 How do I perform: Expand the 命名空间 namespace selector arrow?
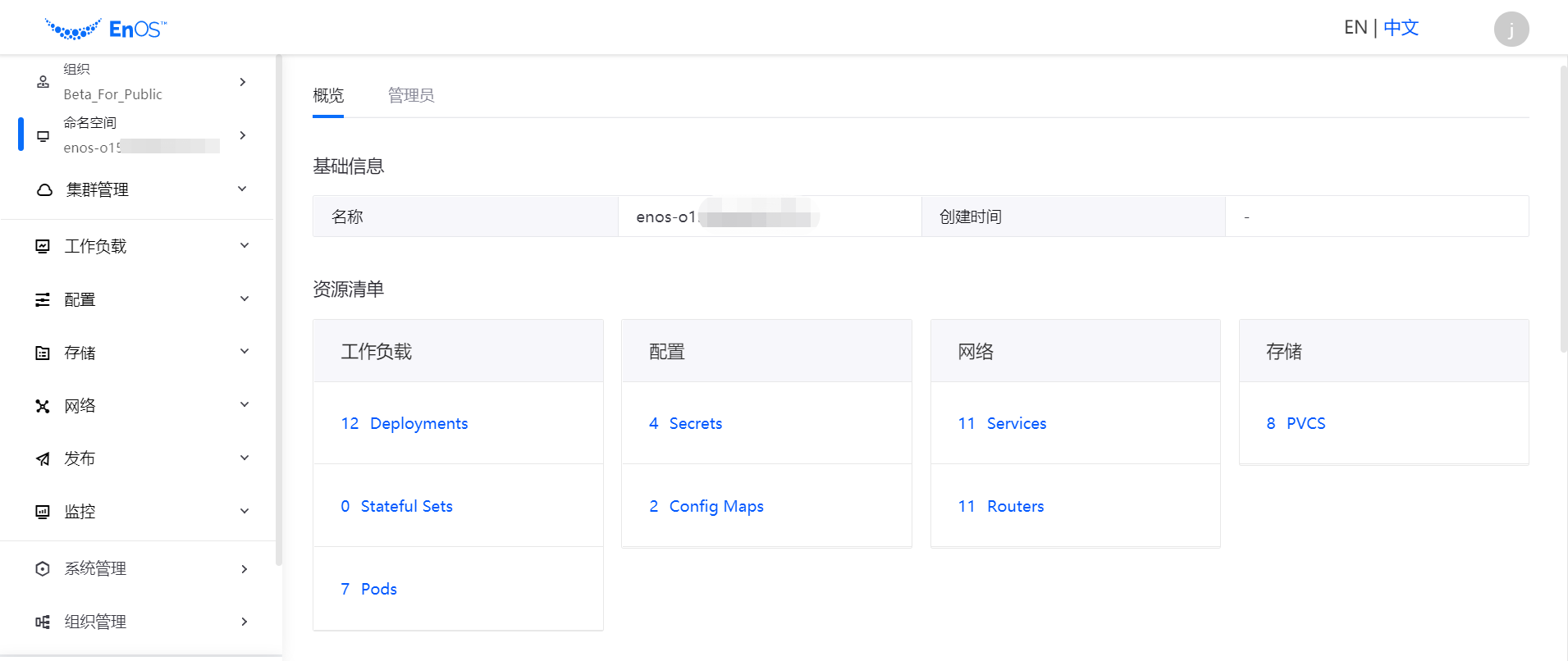[x=242, y=135]
